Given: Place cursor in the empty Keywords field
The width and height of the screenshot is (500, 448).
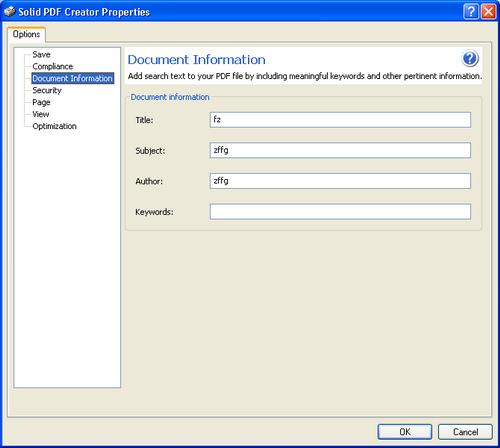Looking at the screenshot, I should tap(340, 212).
